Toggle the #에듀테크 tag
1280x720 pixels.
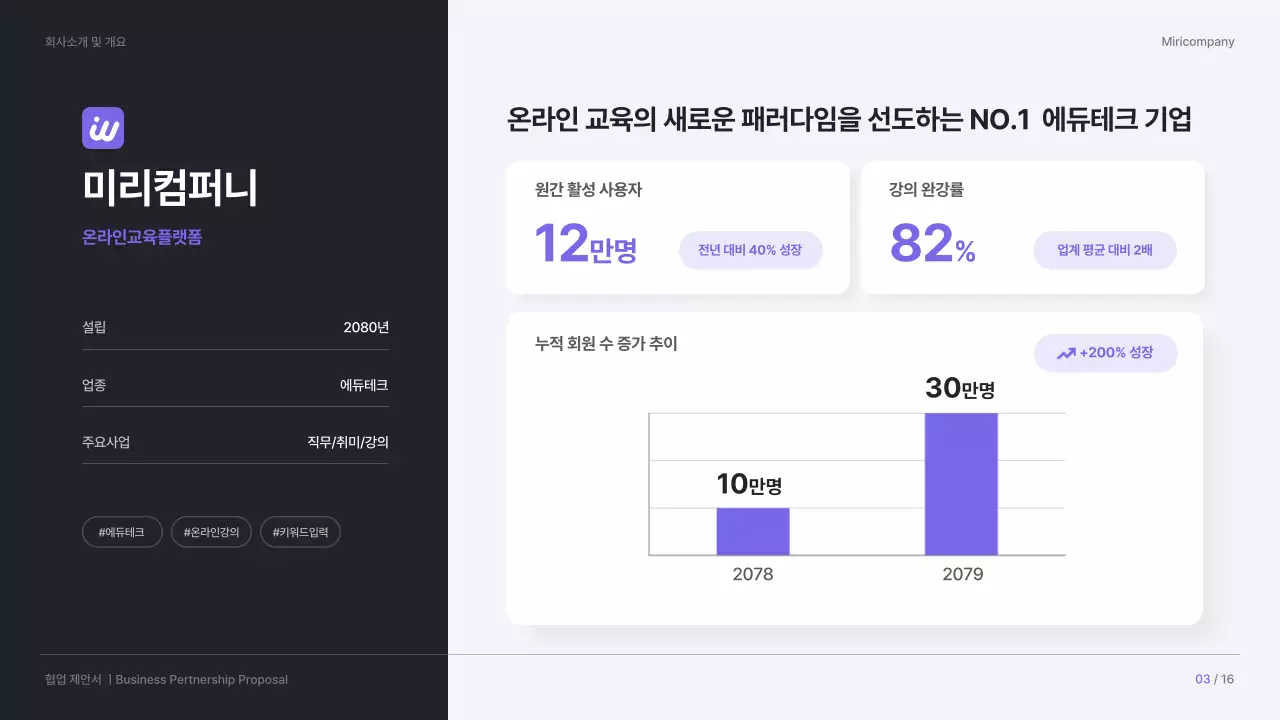coord(122,531)
